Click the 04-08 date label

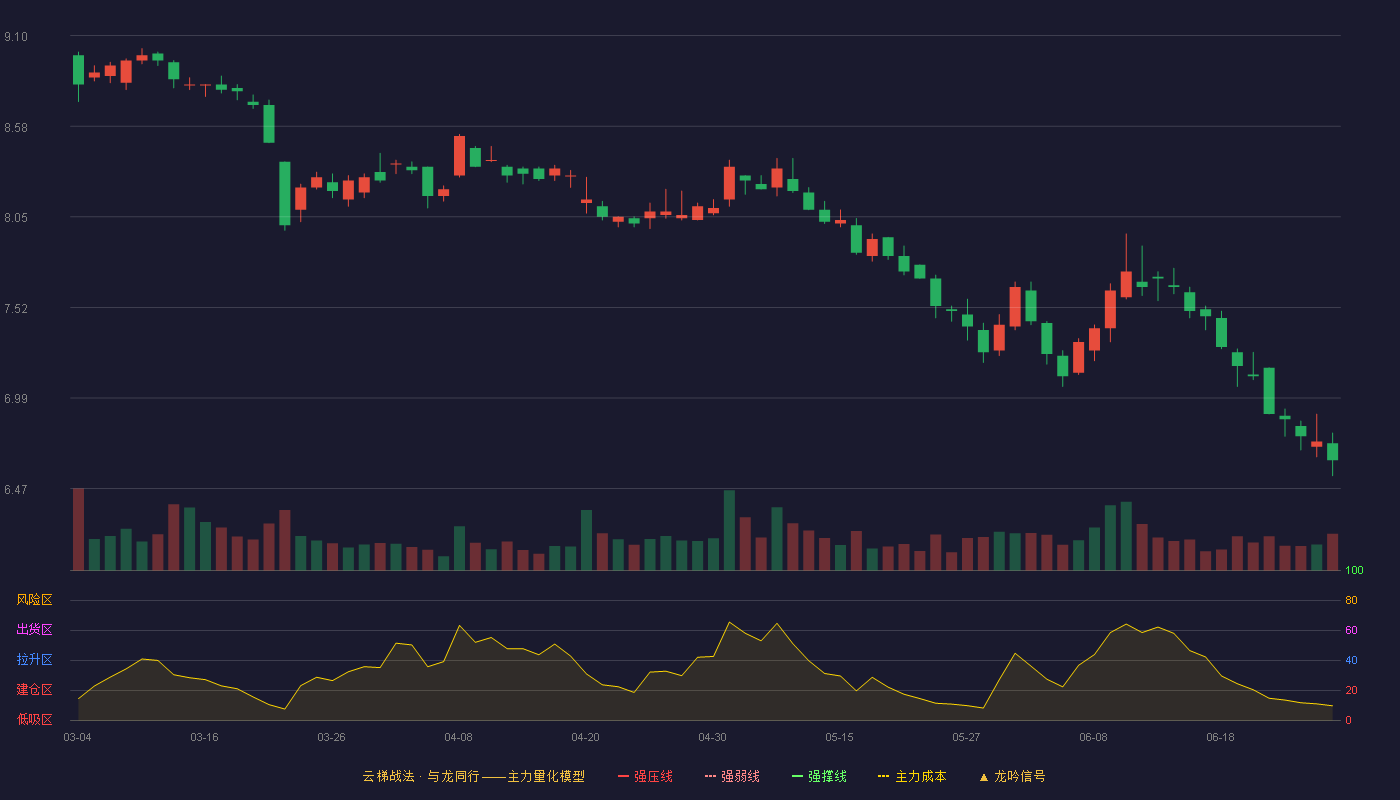[x=458, y=737]
